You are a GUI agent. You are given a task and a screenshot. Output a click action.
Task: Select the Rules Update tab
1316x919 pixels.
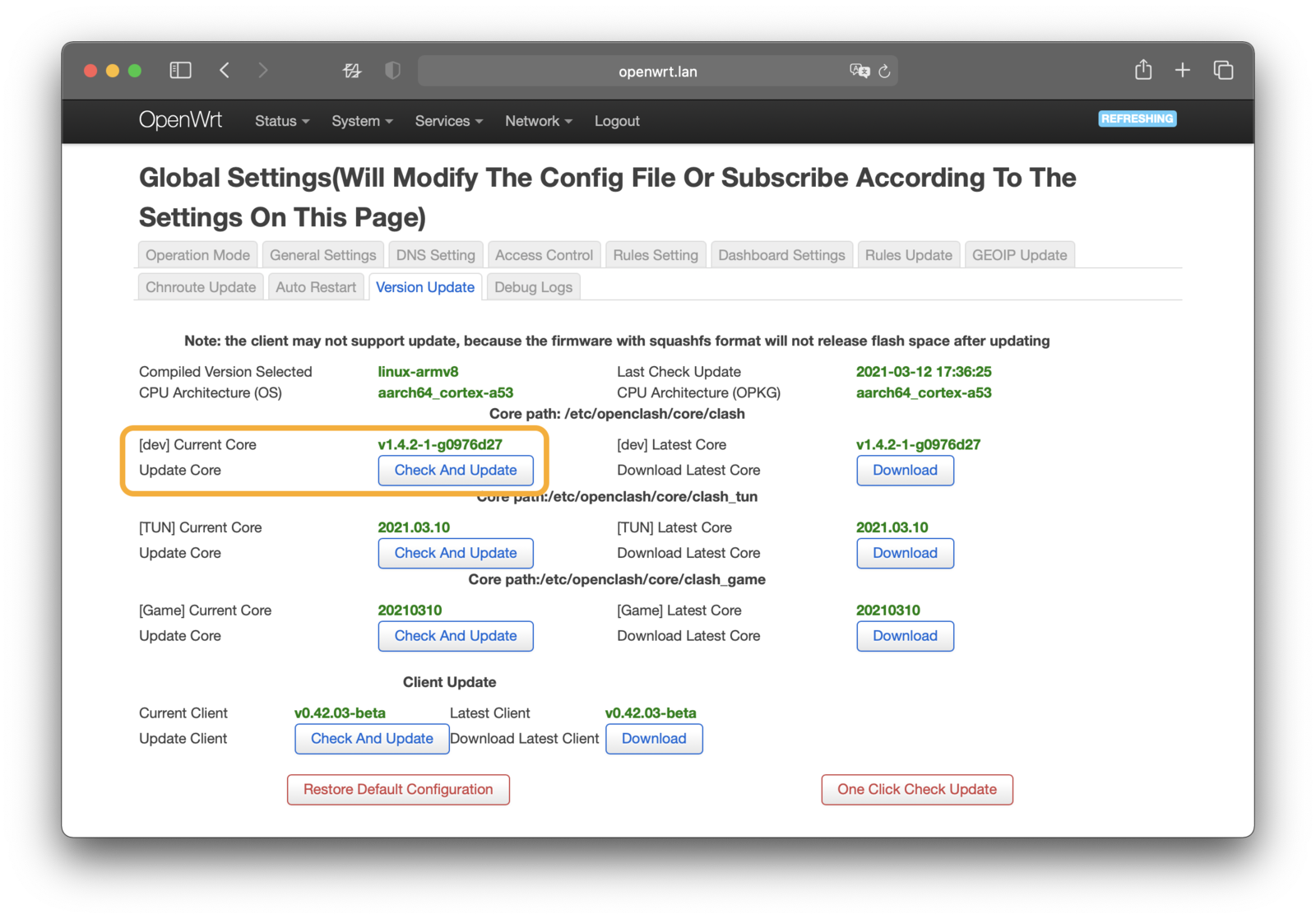coord(908,255)
